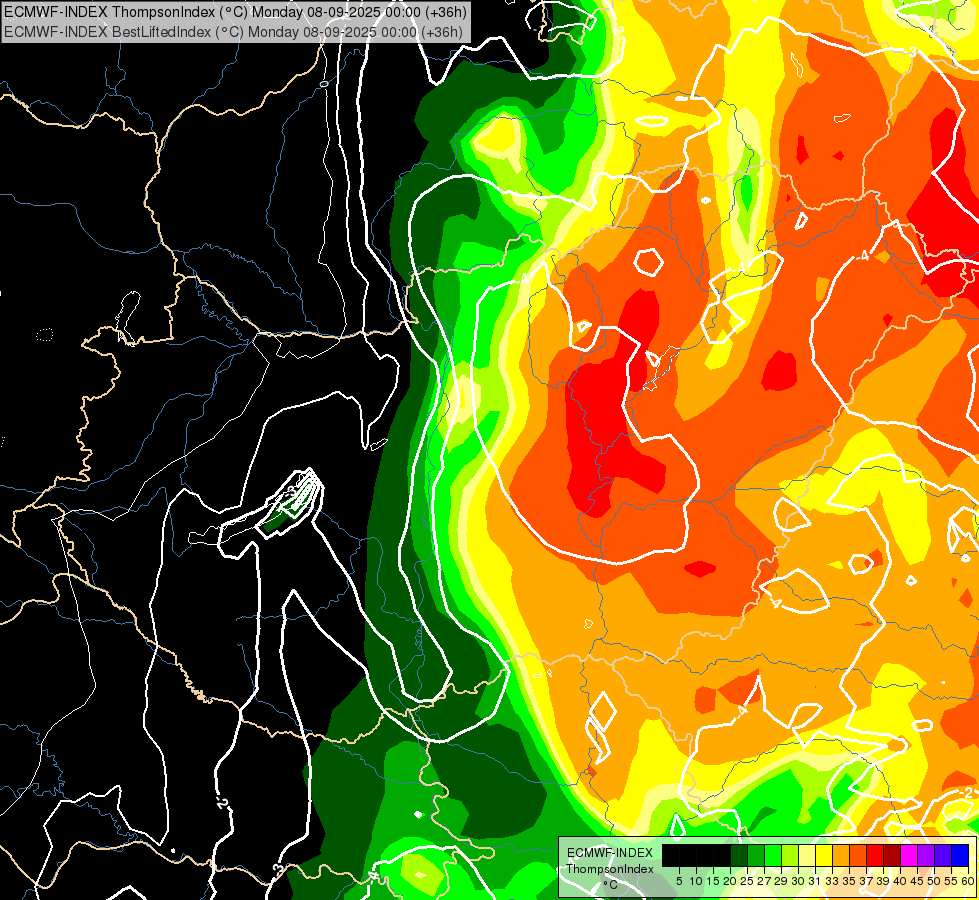Screen dimensions: 979x900
Task: Click the legend tick value '40'
Action: click(x=900, y=881)
